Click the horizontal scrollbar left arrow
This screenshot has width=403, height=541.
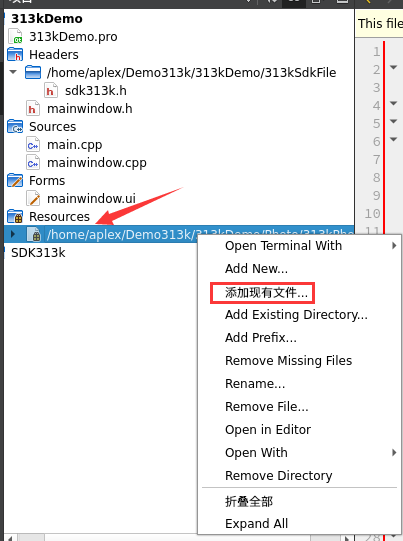click(10, 538)
